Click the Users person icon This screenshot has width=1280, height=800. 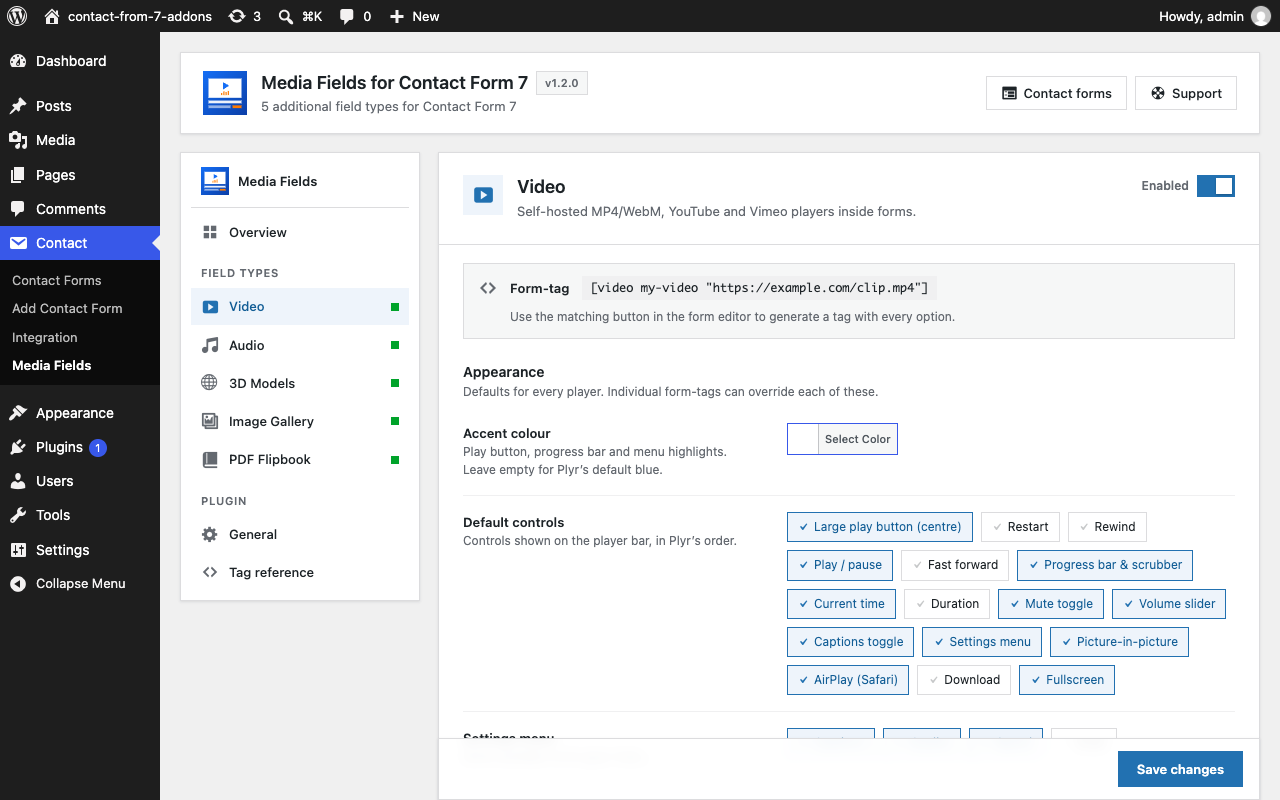pyautogui.click(x=18, y=481)
